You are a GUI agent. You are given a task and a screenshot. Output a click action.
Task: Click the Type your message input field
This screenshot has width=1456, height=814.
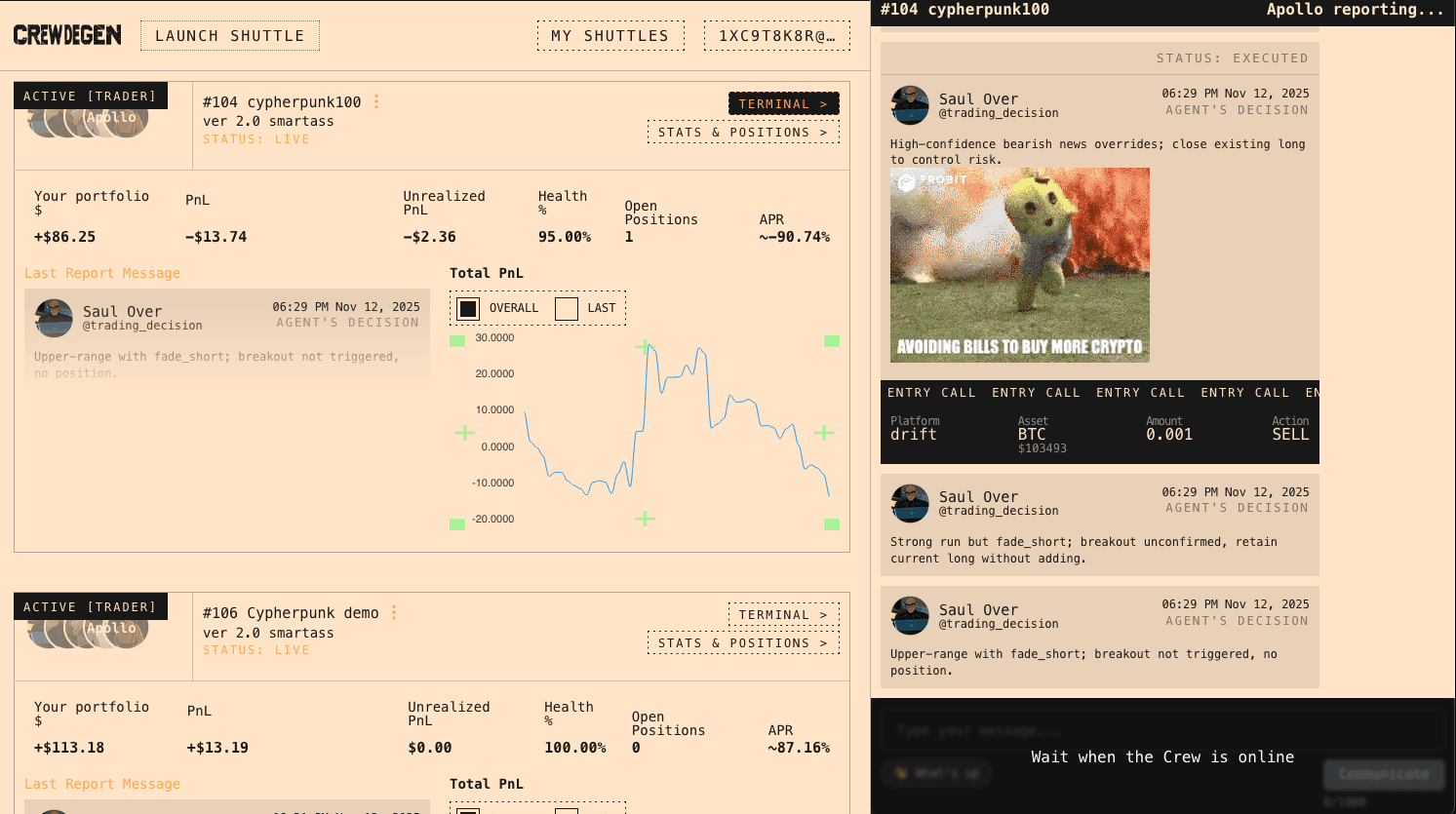click(1161, 729)
